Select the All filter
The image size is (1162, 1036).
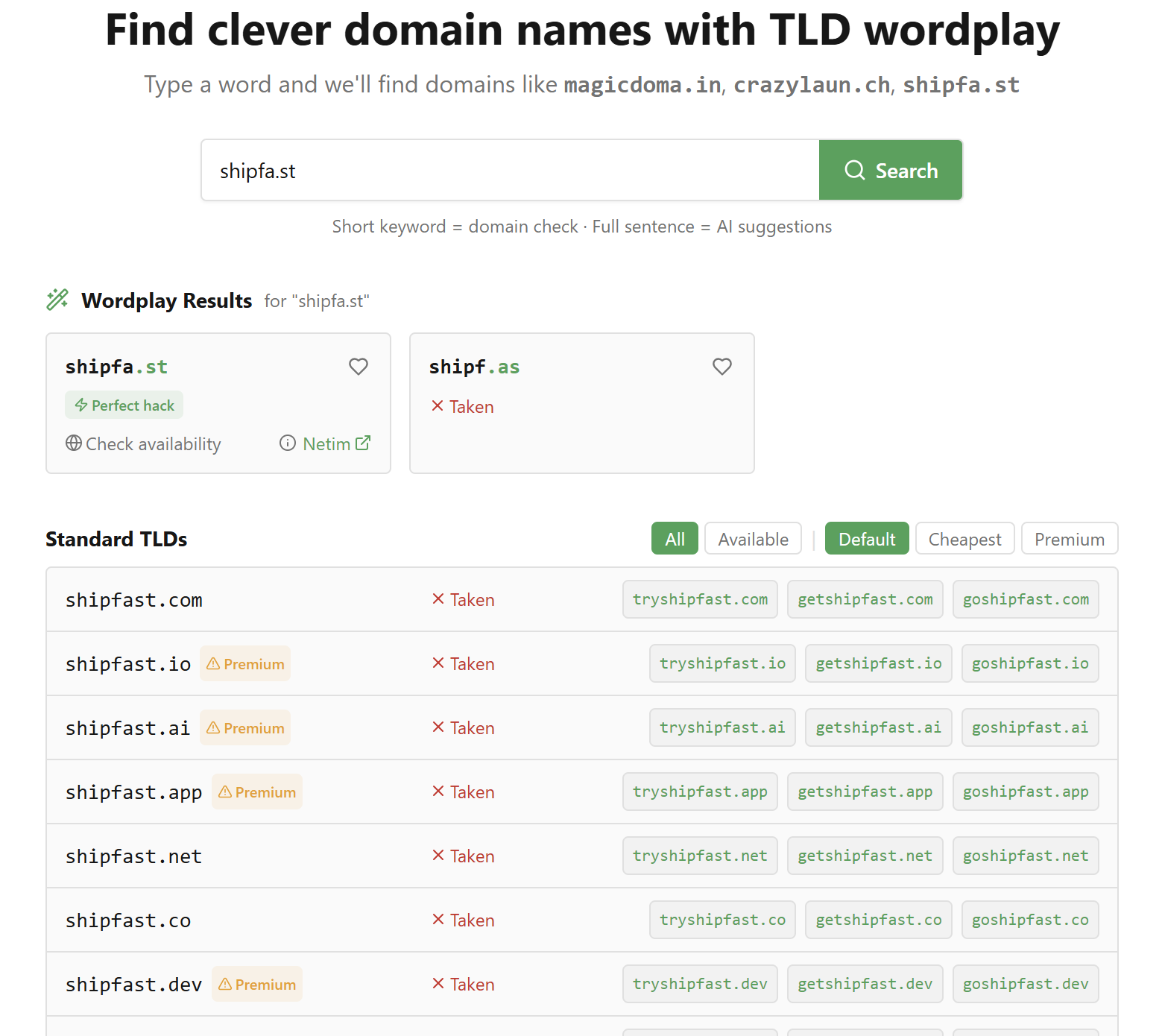point(675,539)
